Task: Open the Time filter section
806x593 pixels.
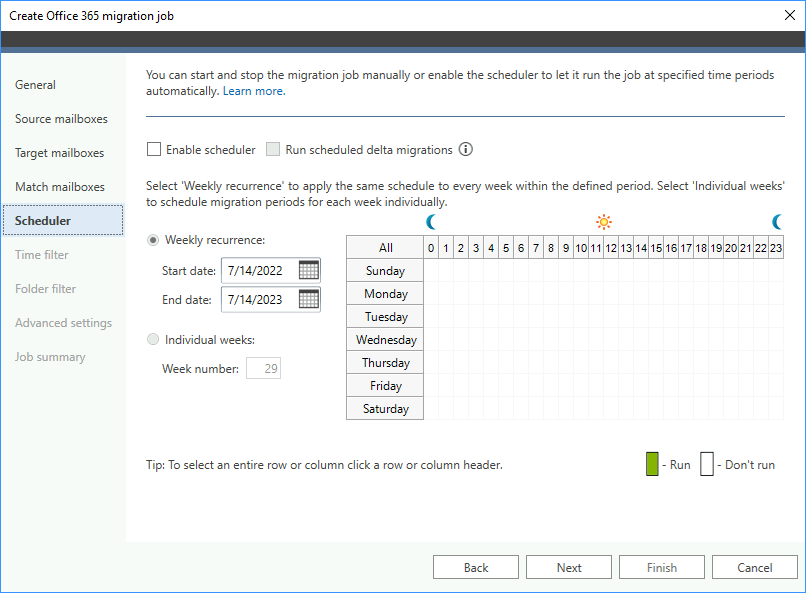Action: 42,254
